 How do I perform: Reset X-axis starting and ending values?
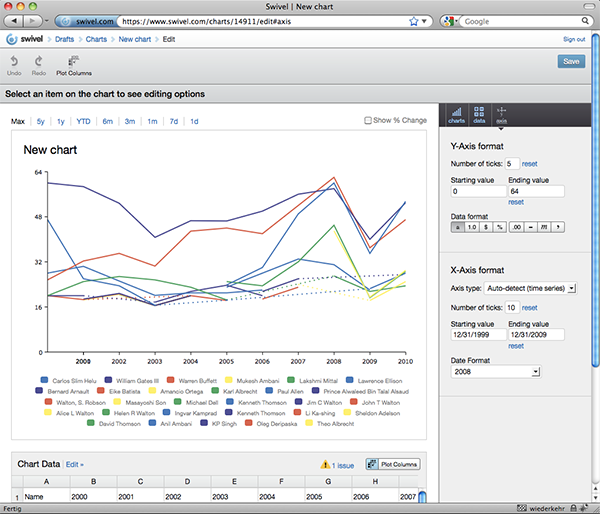(x=516, y=346)
